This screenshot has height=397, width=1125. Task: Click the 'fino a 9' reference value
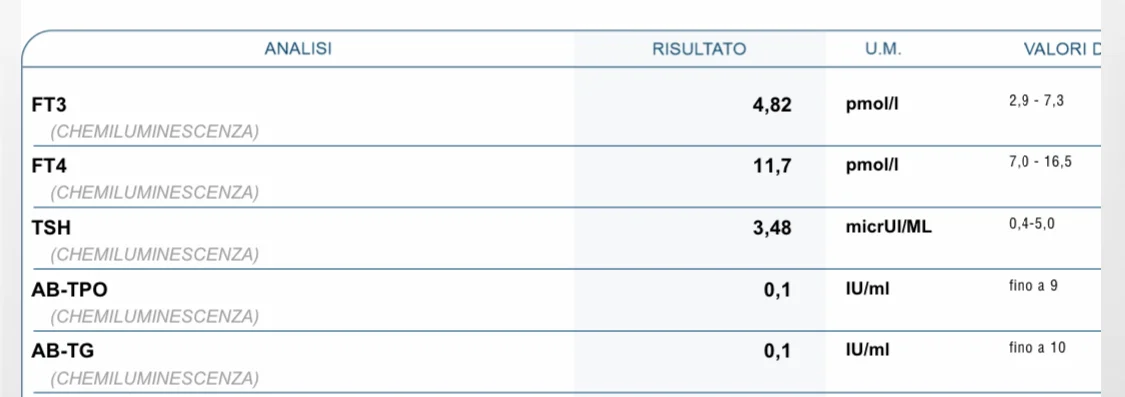point(1033,286)
